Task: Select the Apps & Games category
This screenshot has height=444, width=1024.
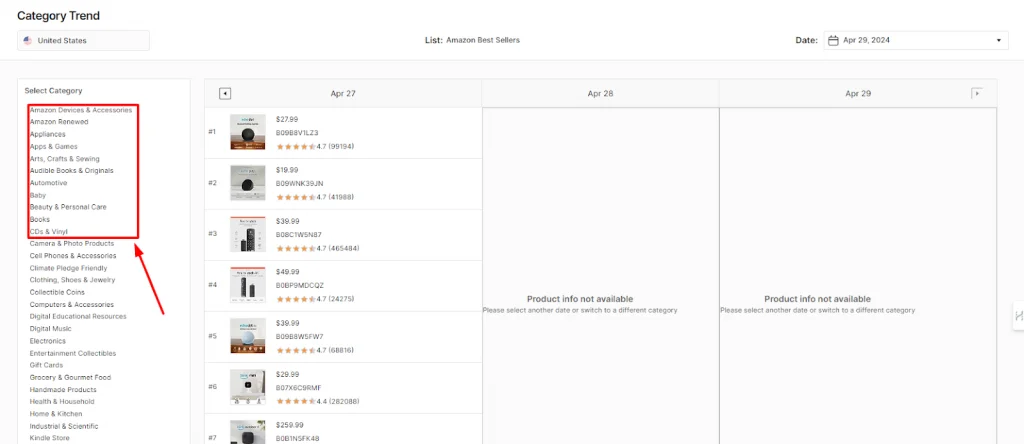Action: coord(54,147)
